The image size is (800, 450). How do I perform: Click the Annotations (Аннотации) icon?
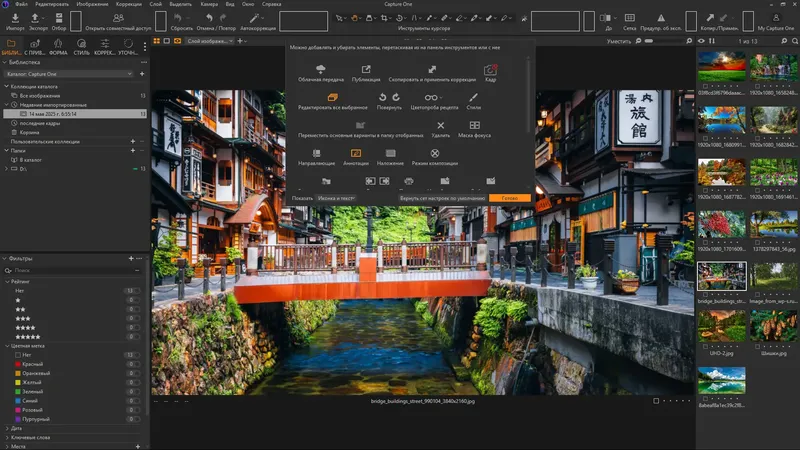[355, 153]
